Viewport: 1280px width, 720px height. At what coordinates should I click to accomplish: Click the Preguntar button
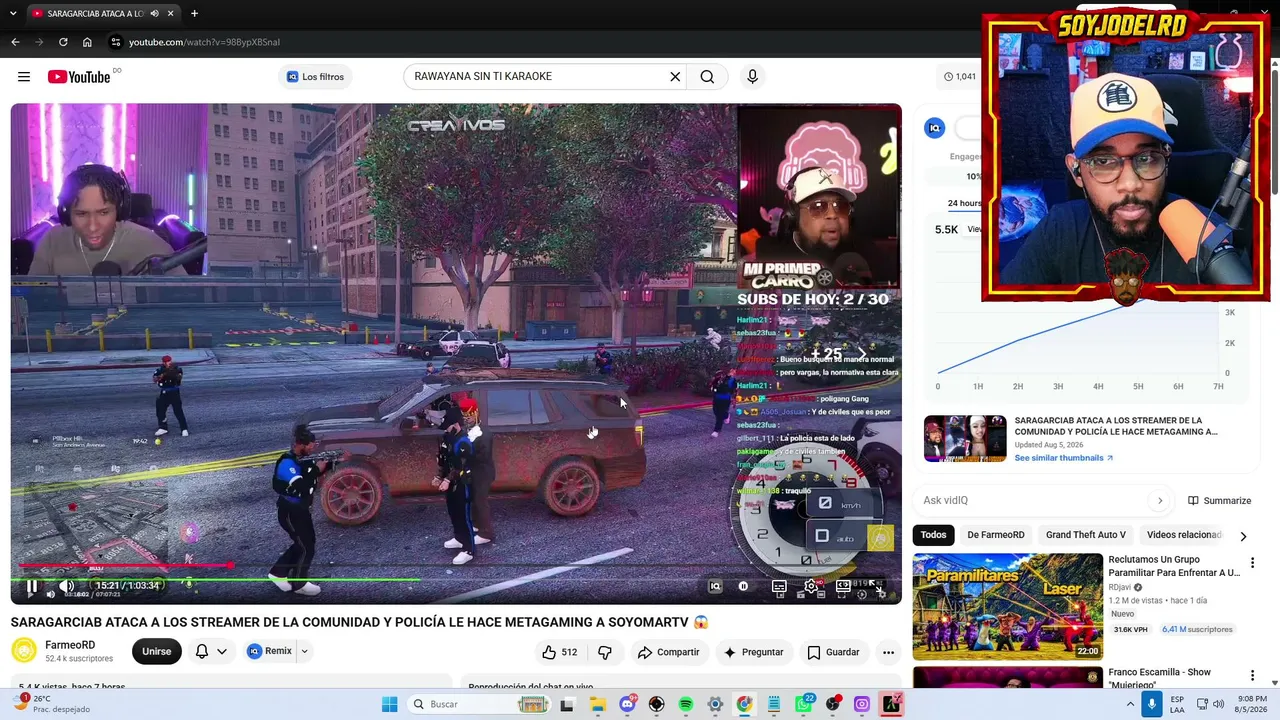(x=753, y=652)
